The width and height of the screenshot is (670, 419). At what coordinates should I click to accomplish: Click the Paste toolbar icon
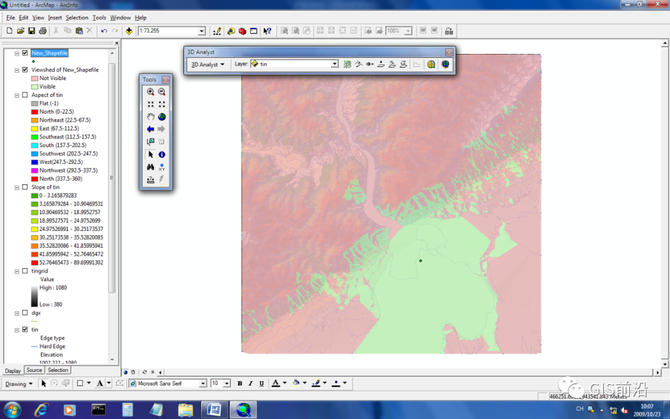point(79,31)
